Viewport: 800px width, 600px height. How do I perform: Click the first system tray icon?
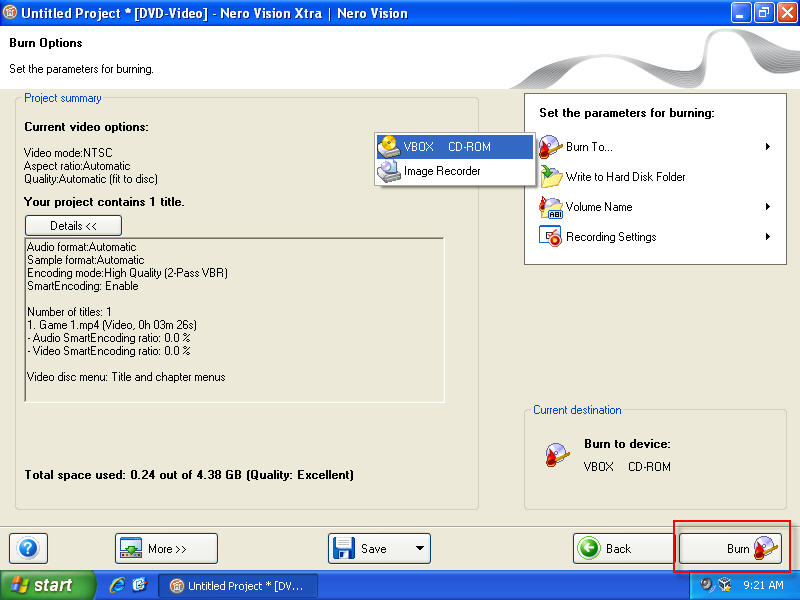pyautogui.click(x=707, y=585)
